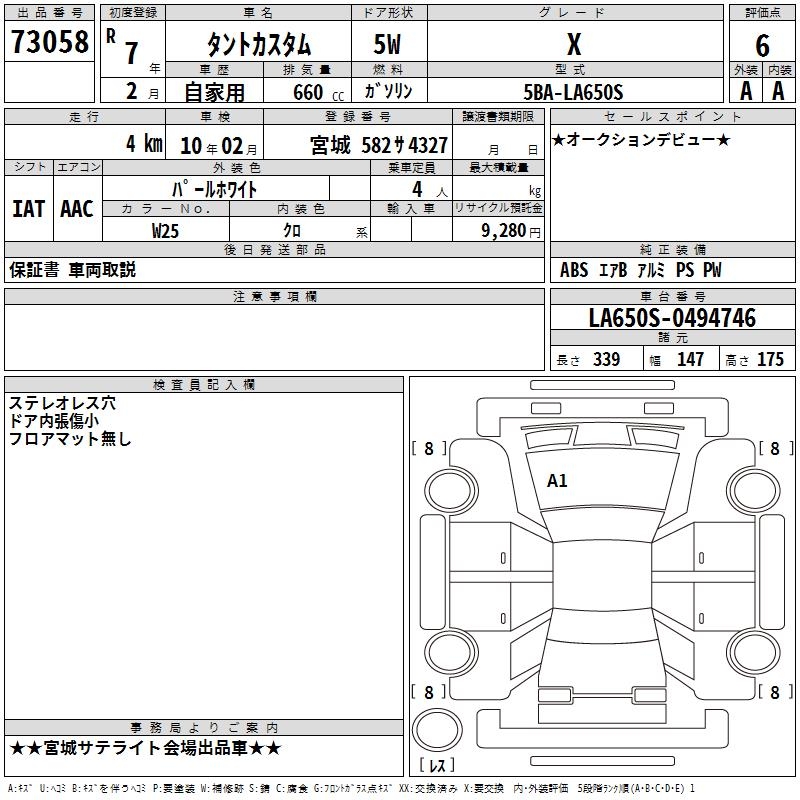
Task: Select length value 339
Action: (x=606, y=359)
